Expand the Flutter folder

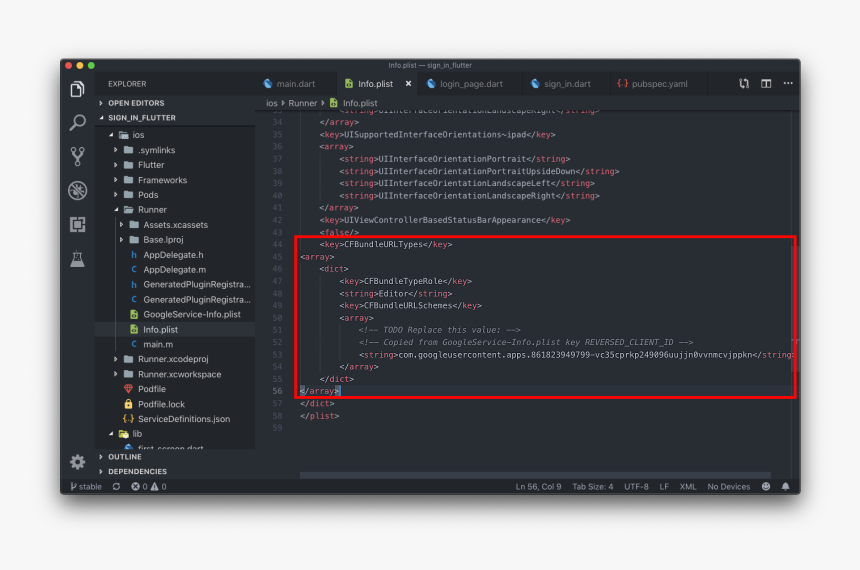[x=176, y=165]
